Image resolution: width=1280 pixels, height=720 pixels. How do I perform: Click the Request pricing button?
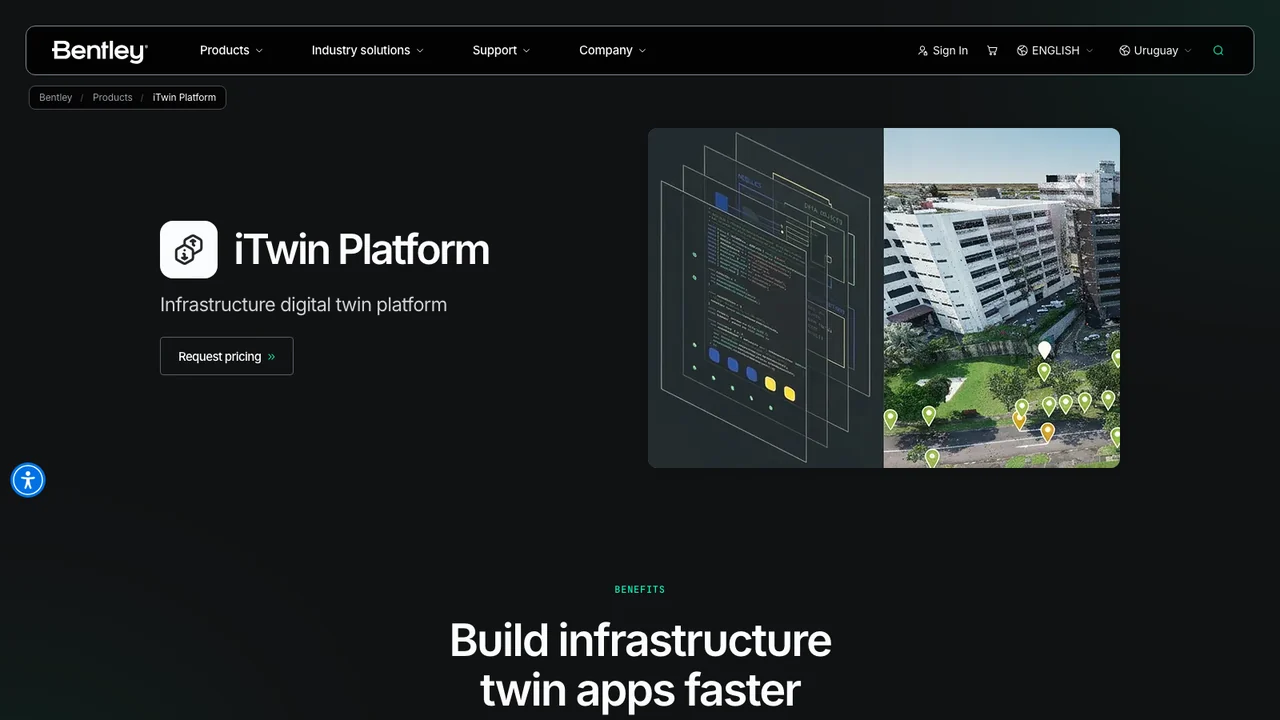pyautogui.click(x=226, y=356)
